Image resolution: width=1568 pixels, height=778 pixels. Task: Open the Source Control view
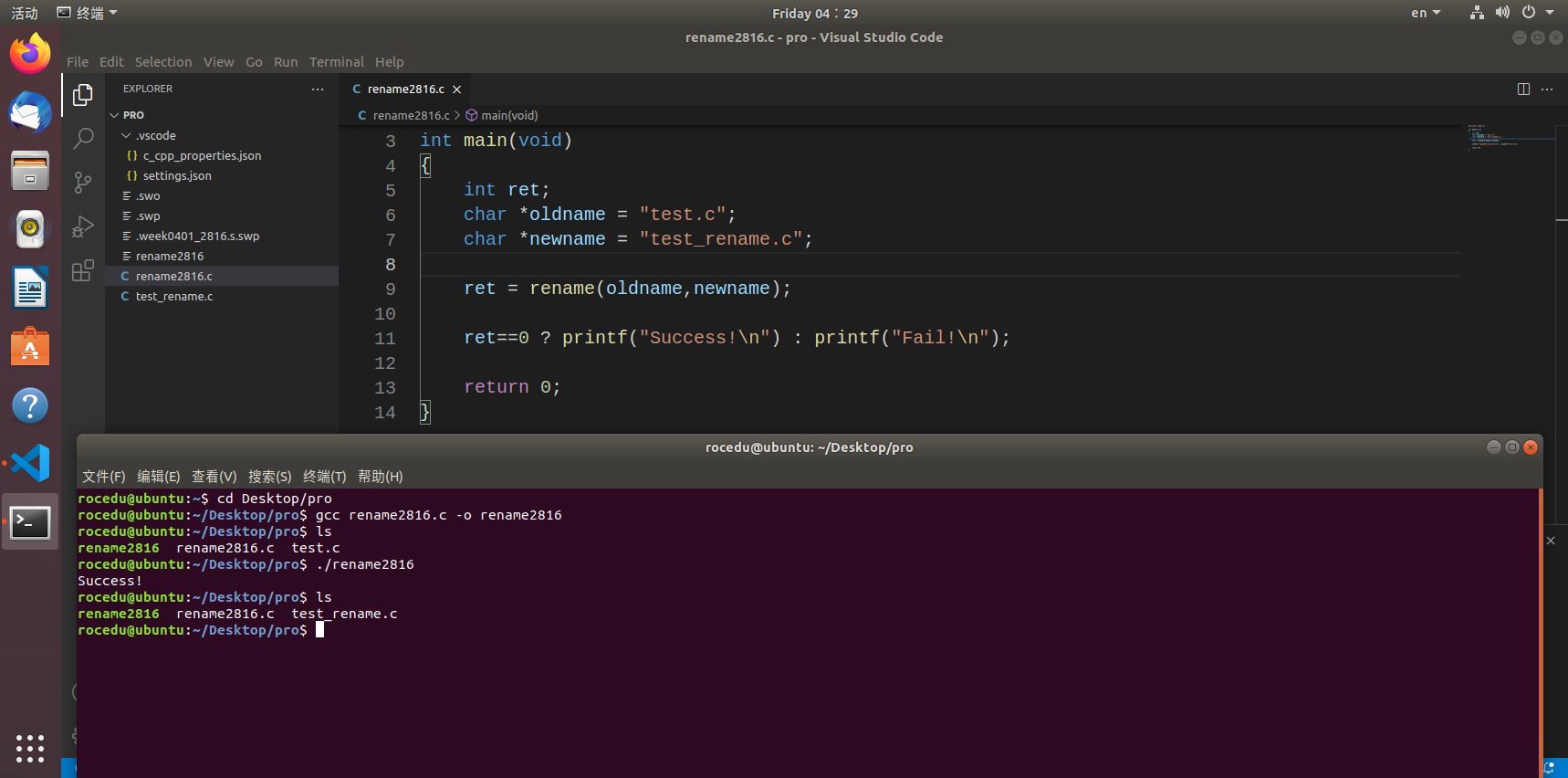click(x=83, y=182)
